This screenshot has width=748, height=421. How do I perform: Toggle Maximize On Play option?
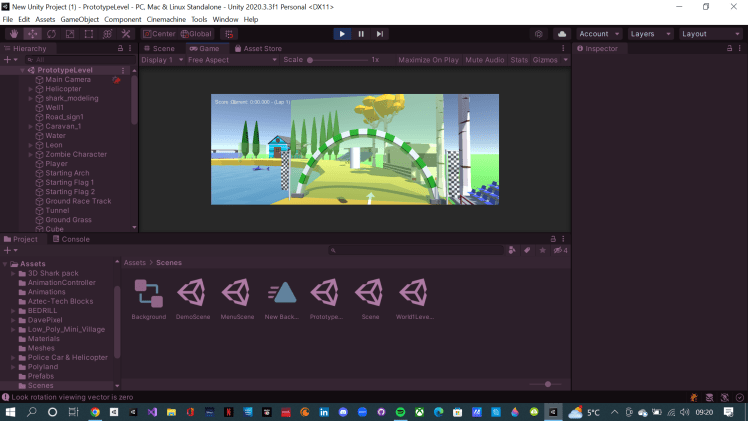coord(428,60)
